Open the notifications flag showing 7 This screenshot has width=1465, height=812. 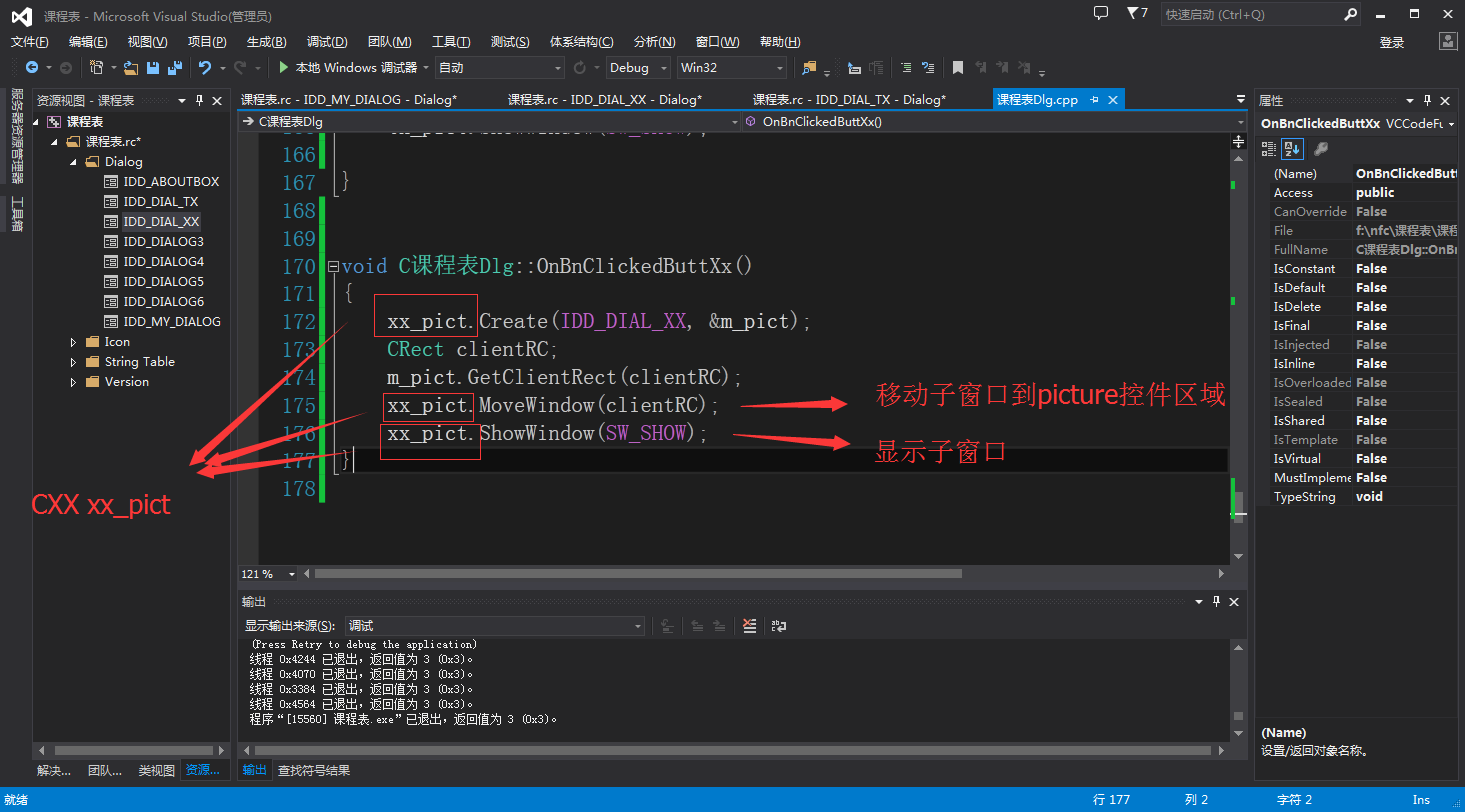coord(1137,14)
